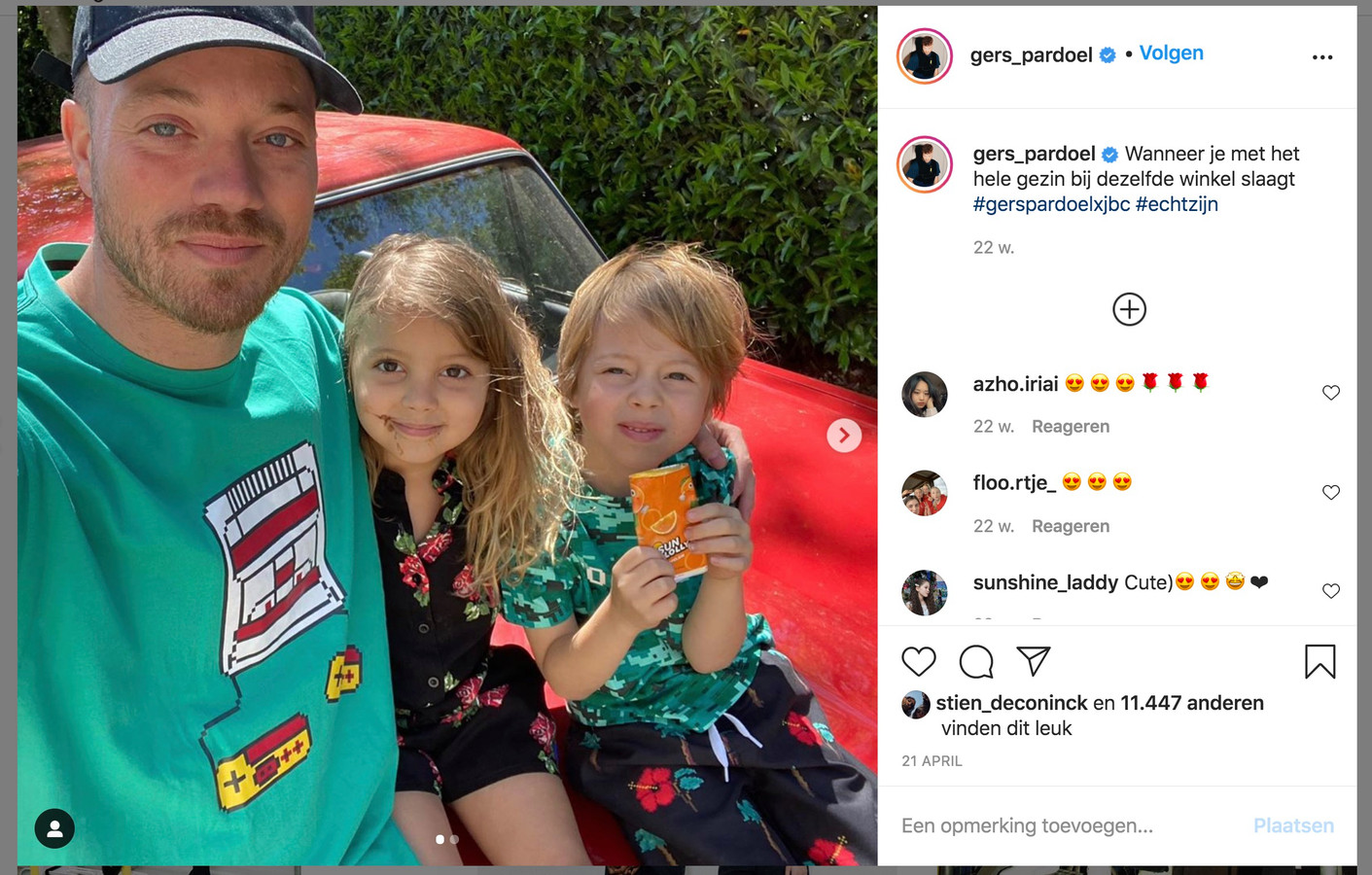Screen dimensions: 1372x875
Task: Like sunshine_laddy's comment
Action: (x=1331, y=591)
